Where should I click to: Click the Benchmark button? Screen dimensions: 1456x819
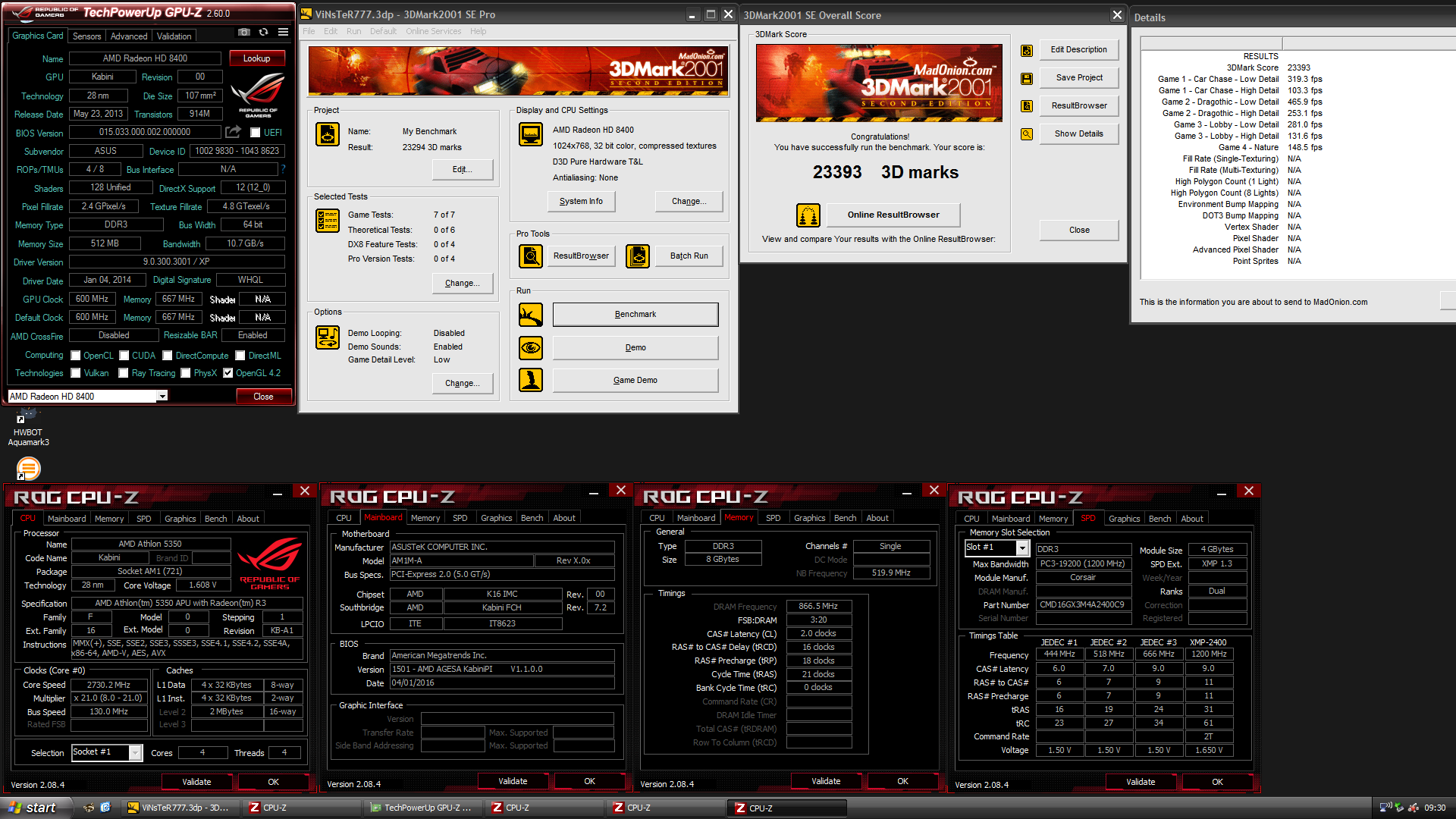[x=635, y=315]
